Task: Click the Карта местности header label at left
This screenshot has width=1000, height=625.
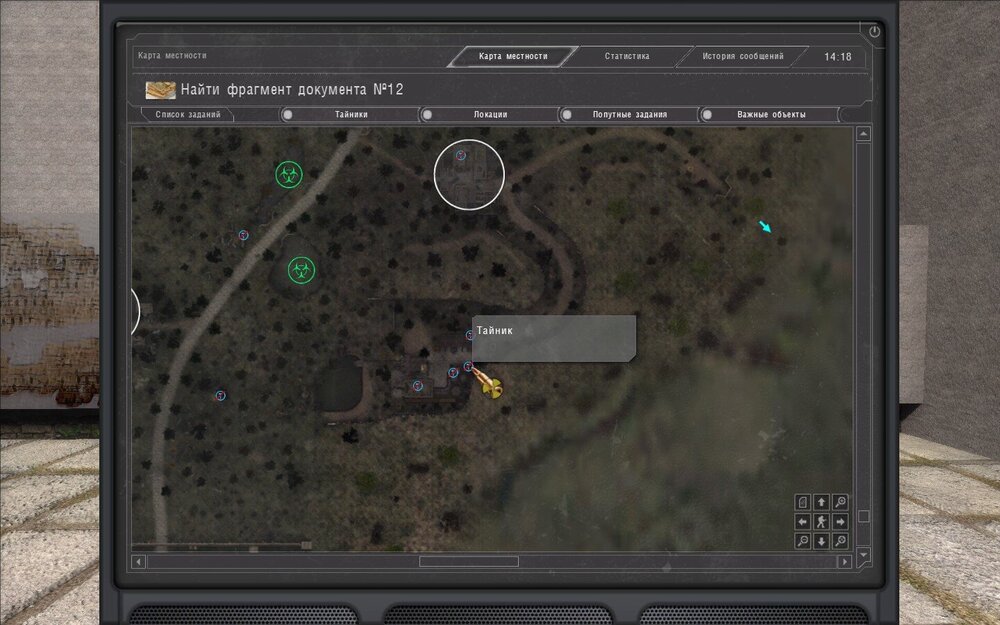Action: [x=172, y=55]
